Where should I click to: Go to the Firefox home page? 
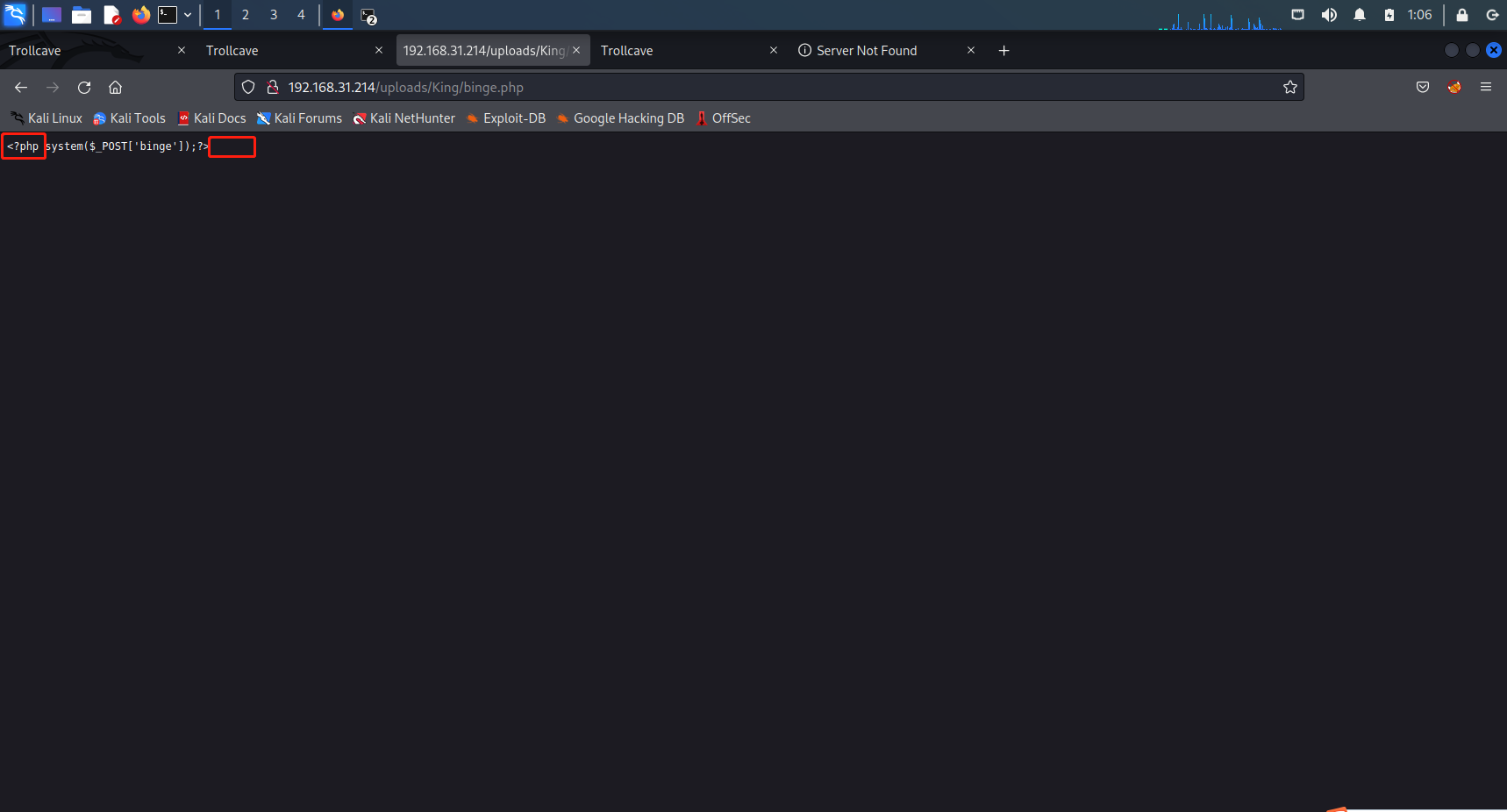point(115,88)
